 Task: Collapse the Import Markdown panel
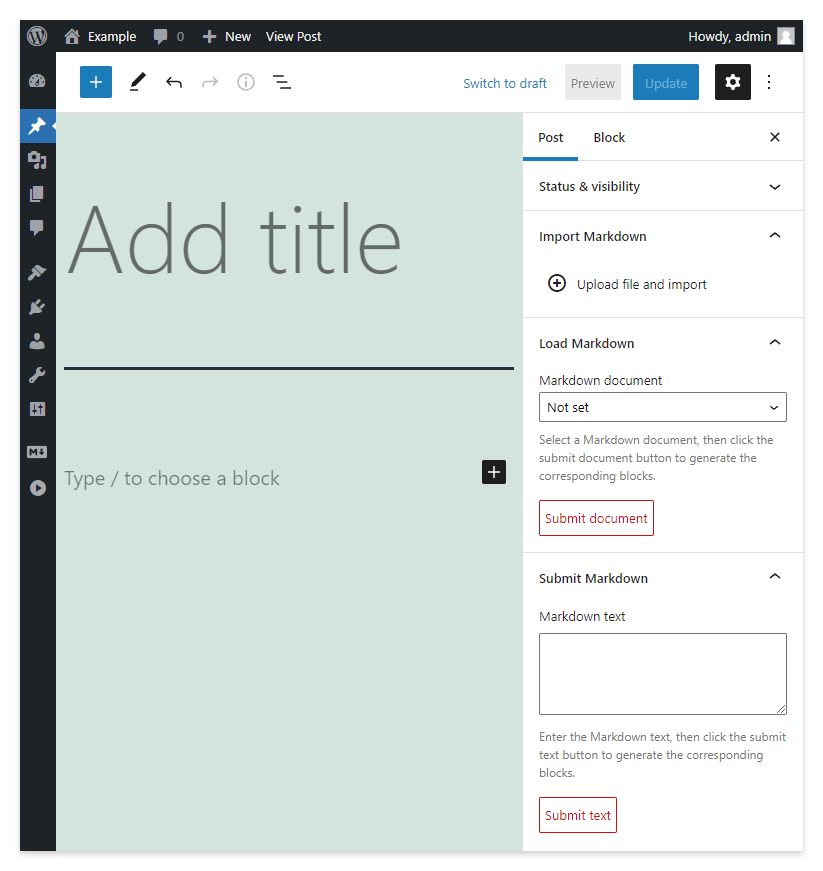pyautogui.click(x=774, y=236)
